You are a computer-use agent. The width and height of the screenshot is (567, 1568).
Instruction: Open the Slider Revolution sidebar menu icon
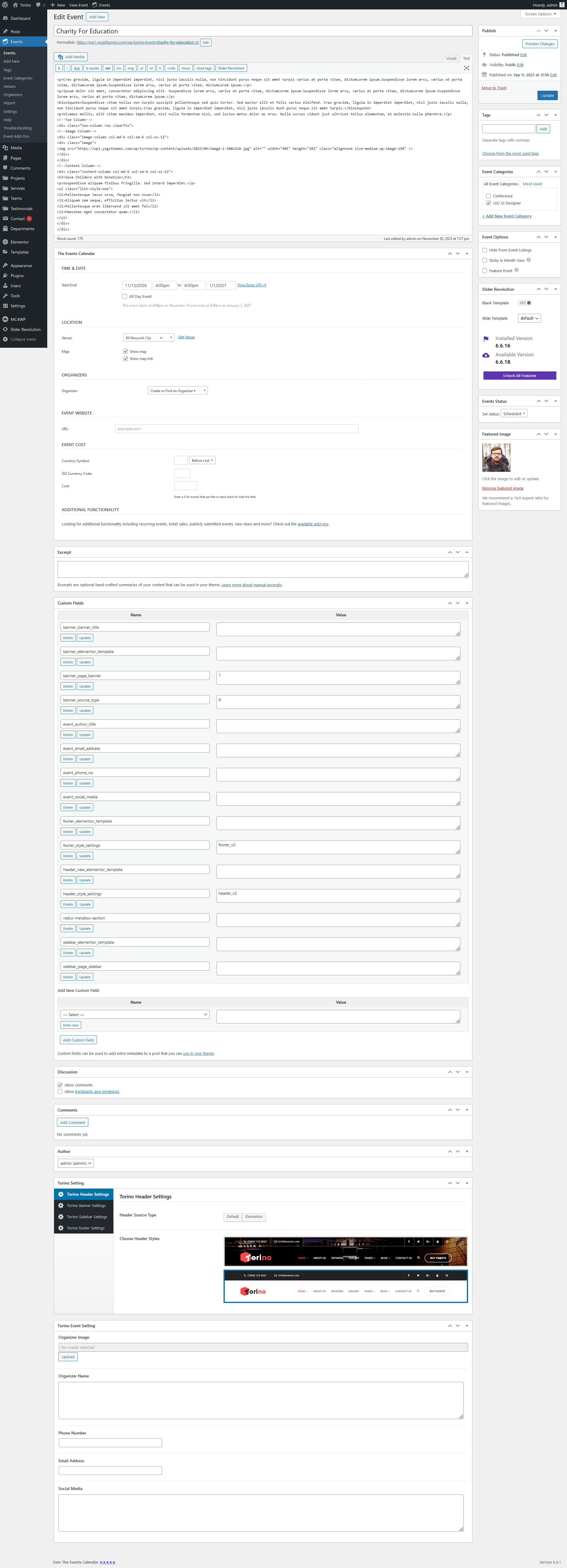[6, 329]
